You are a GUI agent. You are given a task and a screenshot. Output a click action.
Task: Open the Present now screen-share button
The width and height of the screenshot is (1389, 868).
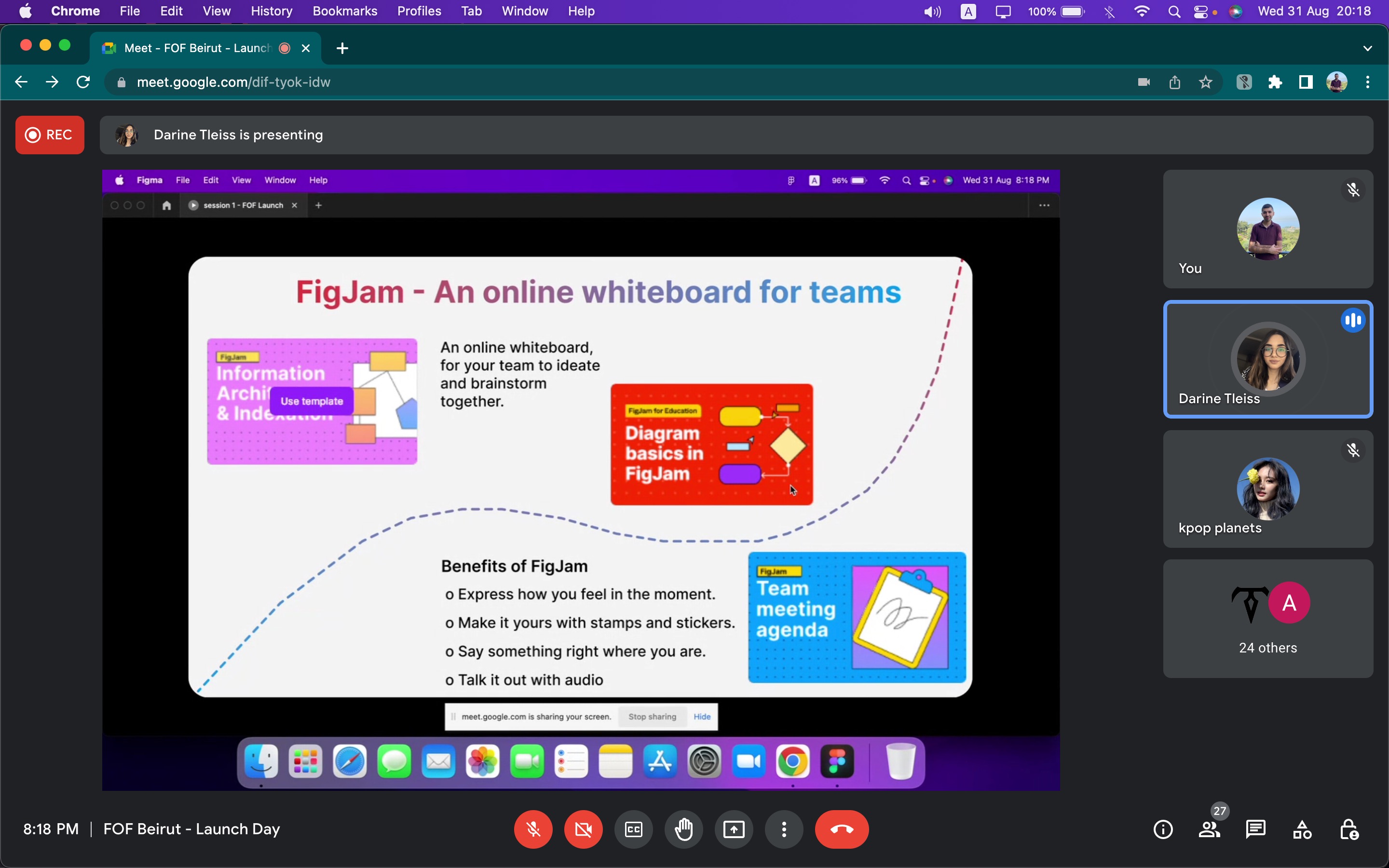734,829
